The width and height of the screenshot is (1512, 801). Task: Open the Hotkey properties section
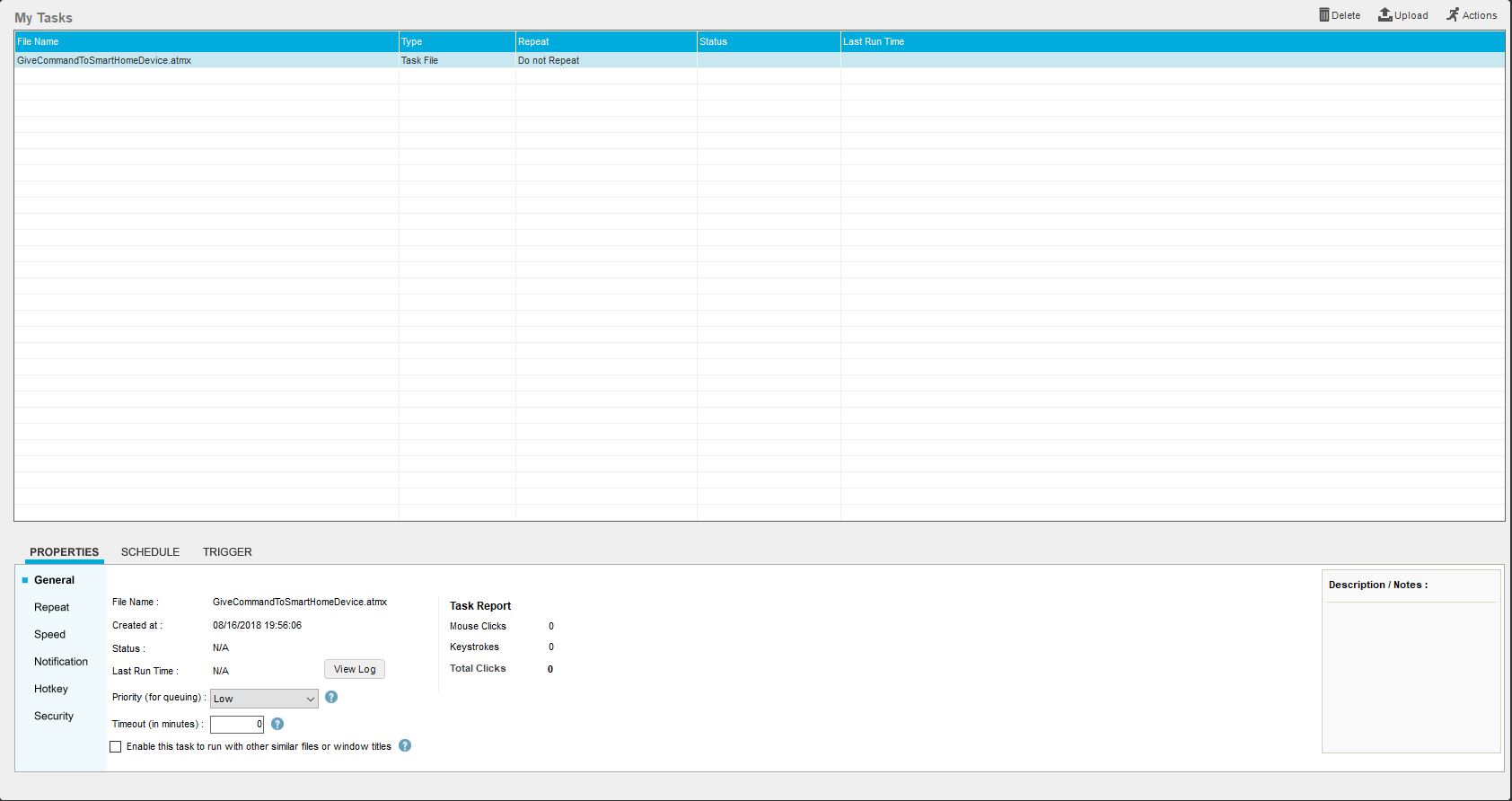point(51,689)
